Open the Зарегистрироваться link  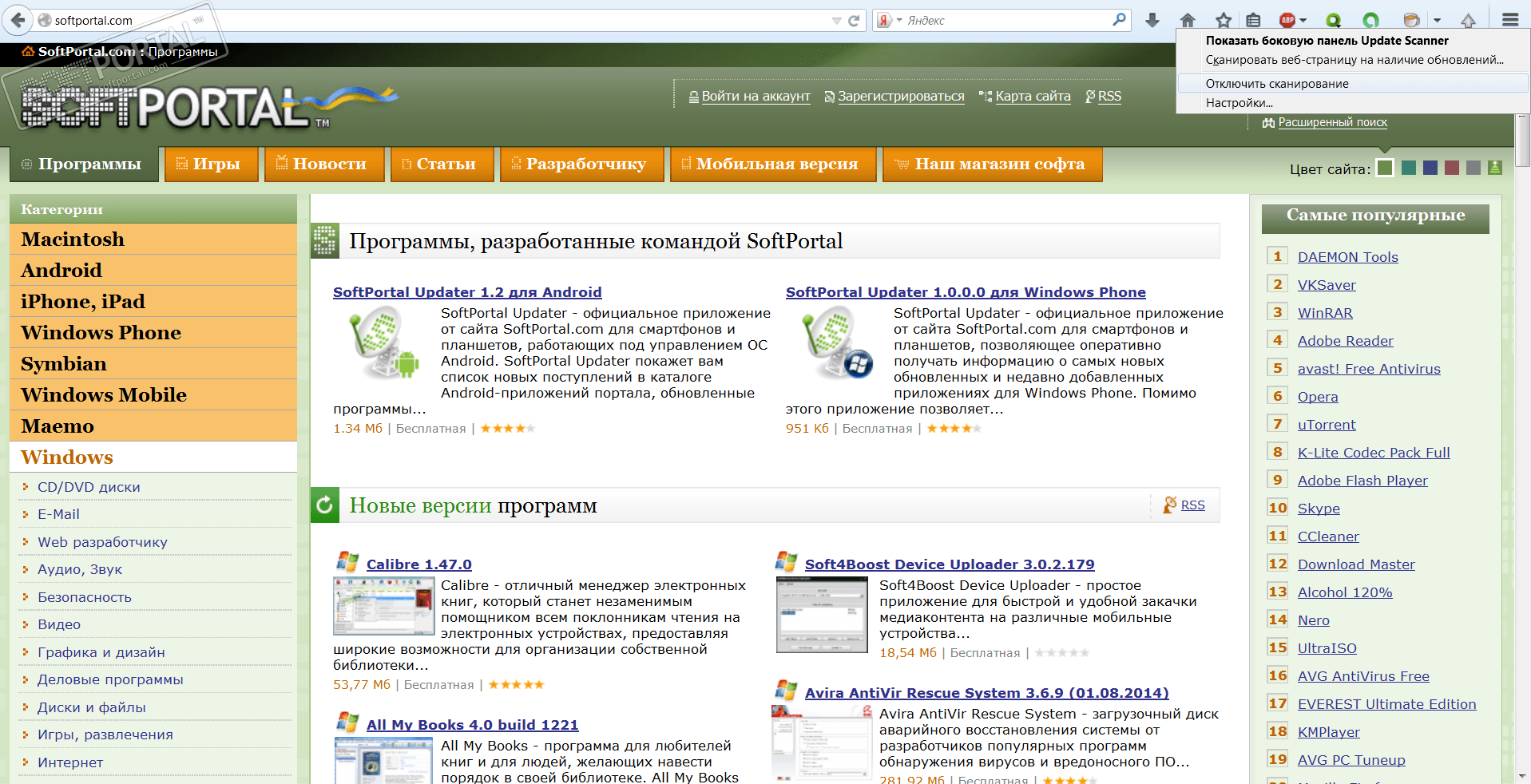pos(901,97)
